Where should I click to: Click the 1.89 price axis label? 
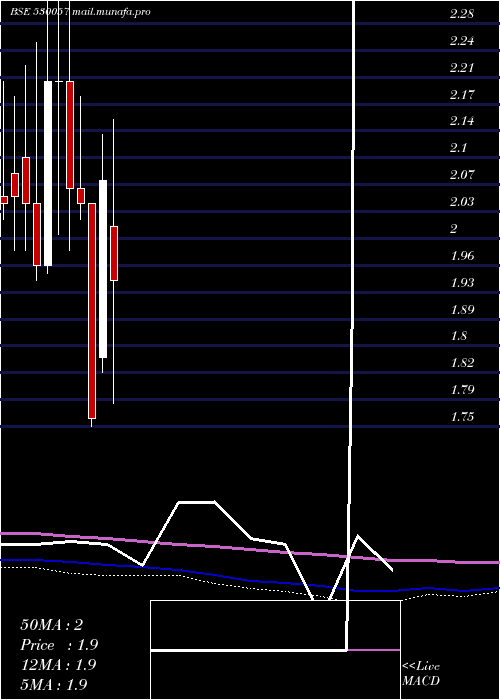tap(462, 309)
